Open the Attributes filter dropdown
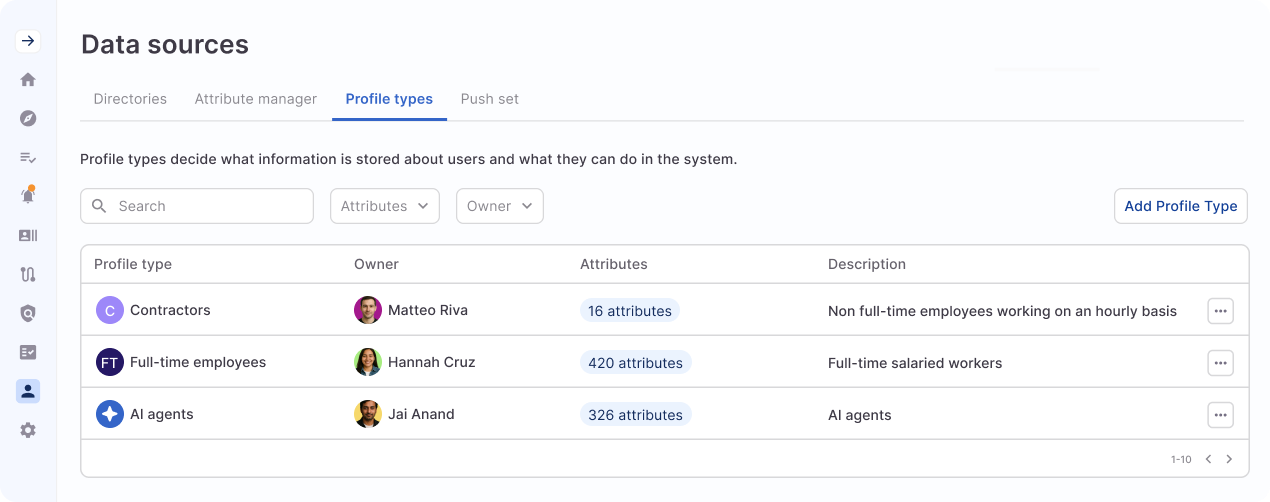Screen dimensions: 1270x502 tap(385, 206)
